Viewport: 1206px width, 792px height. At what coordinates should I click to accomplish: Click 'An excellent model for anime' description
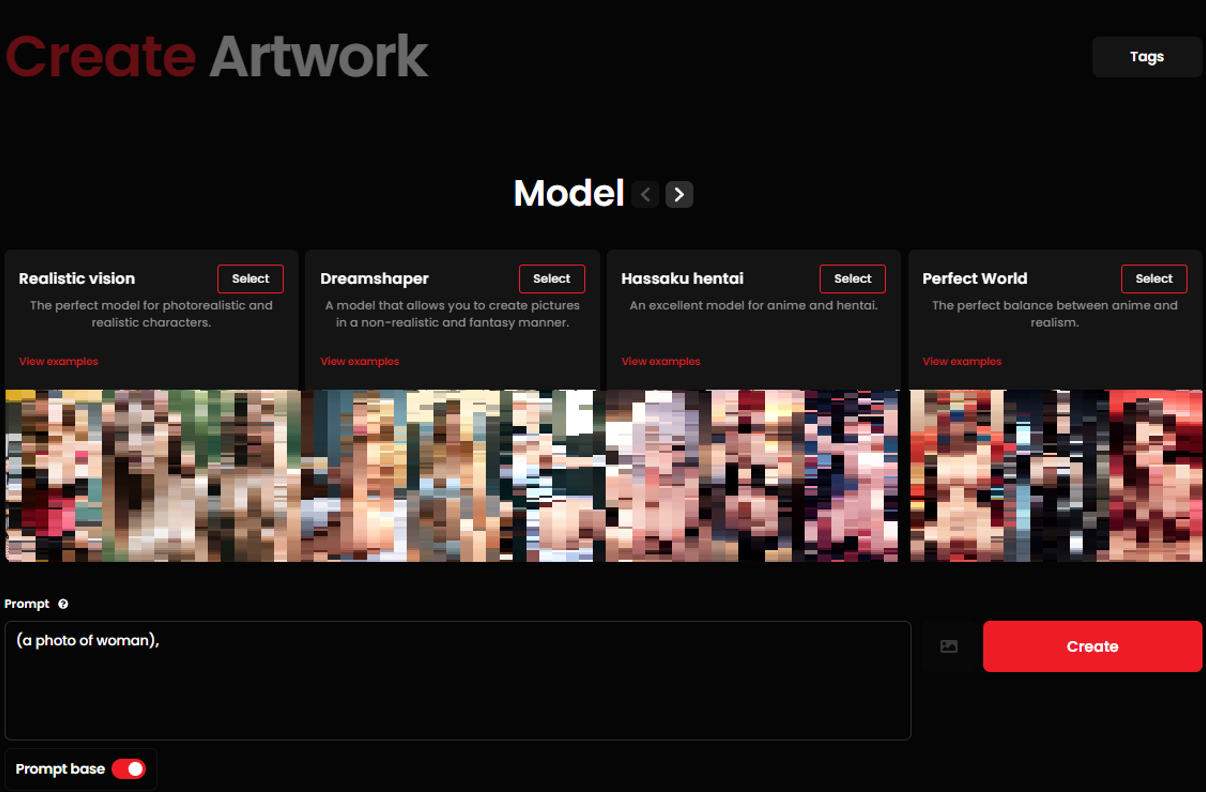pos(753,306)
